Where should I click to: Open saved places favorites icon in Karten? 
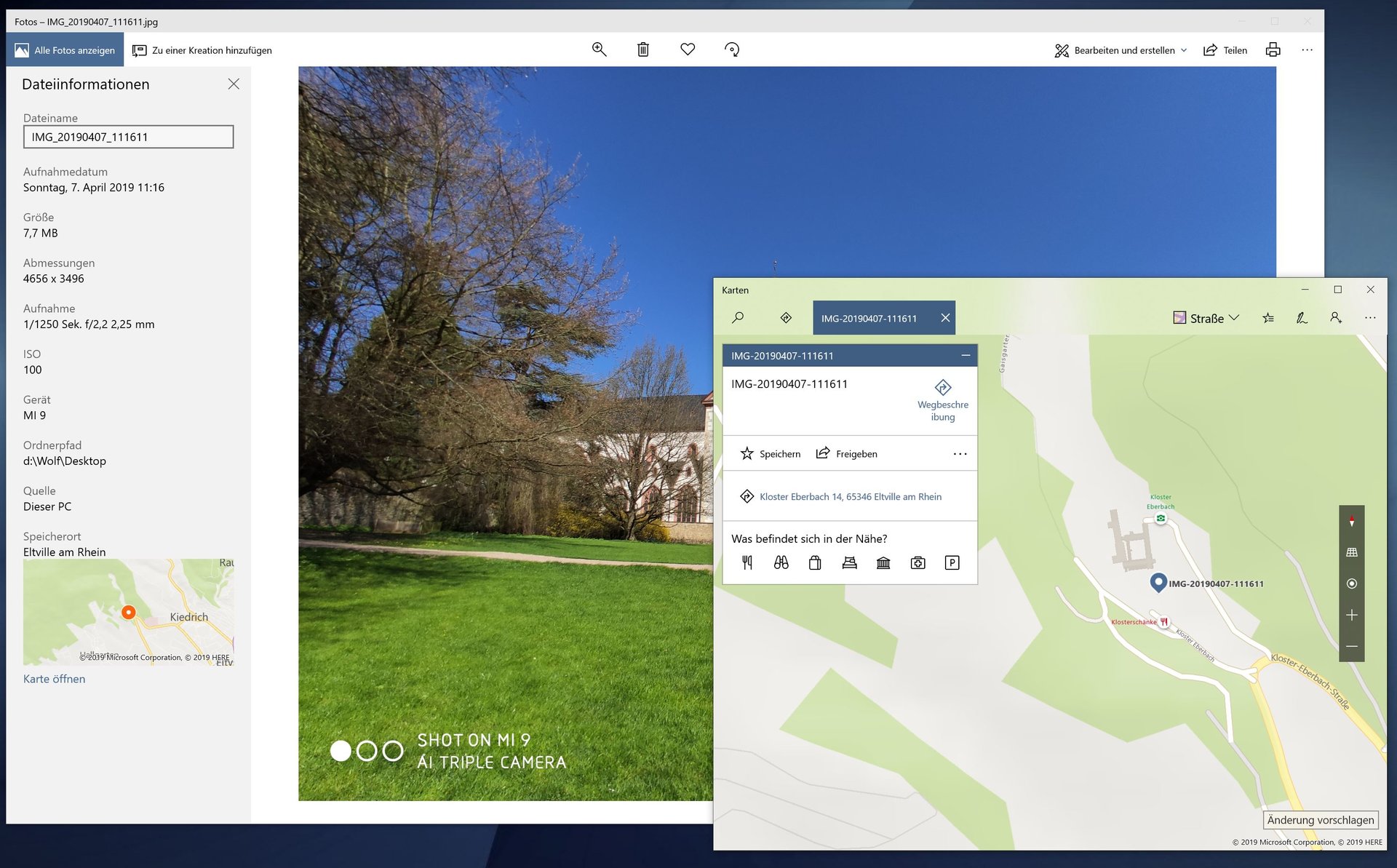[x=1268, y=318]
